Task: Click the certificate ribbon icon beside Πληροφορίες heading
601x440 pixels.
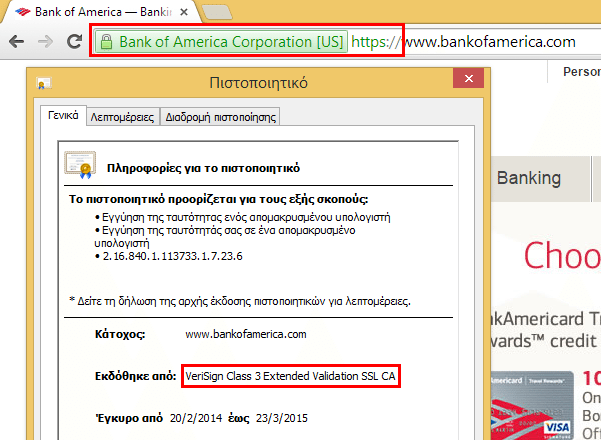Action: (x=80, y=165)
